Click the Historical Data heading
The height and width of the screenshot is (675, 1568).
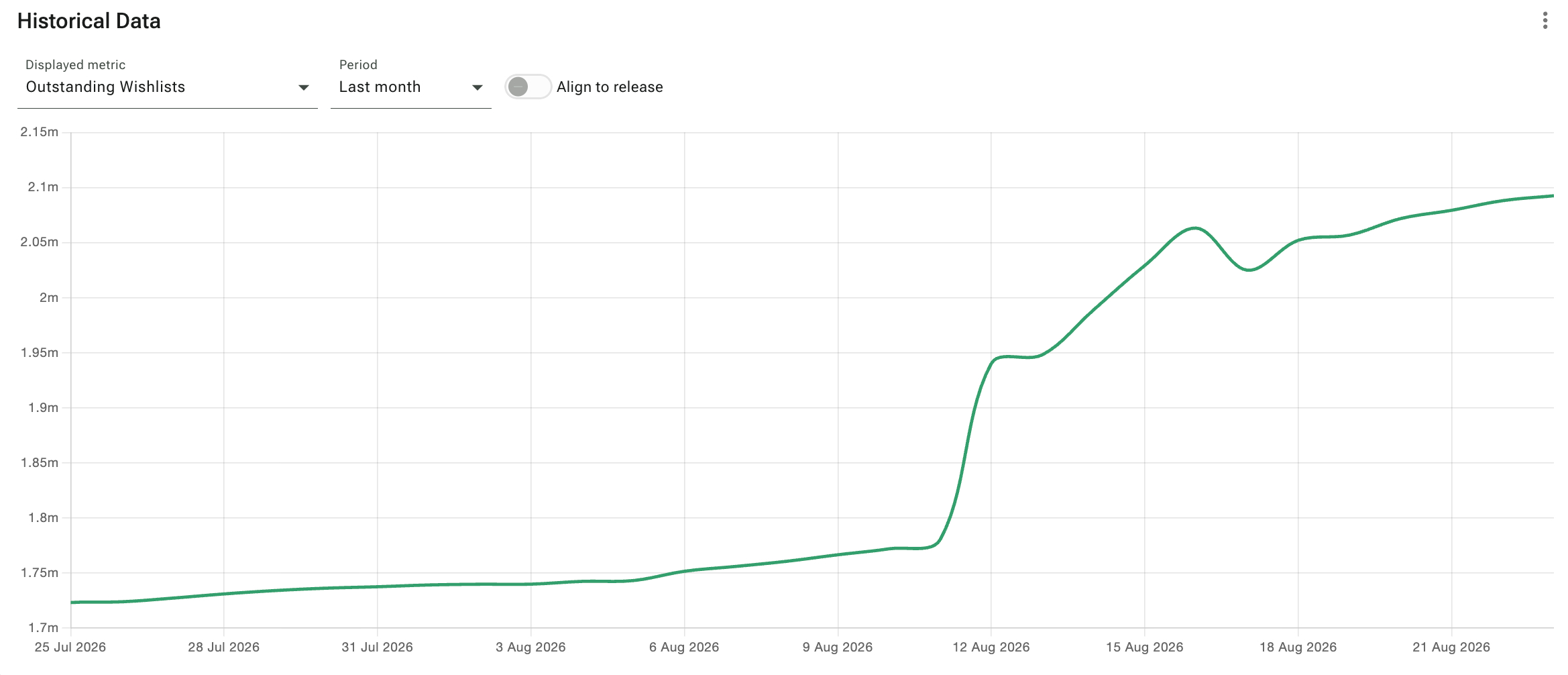[x=89, y=21]
